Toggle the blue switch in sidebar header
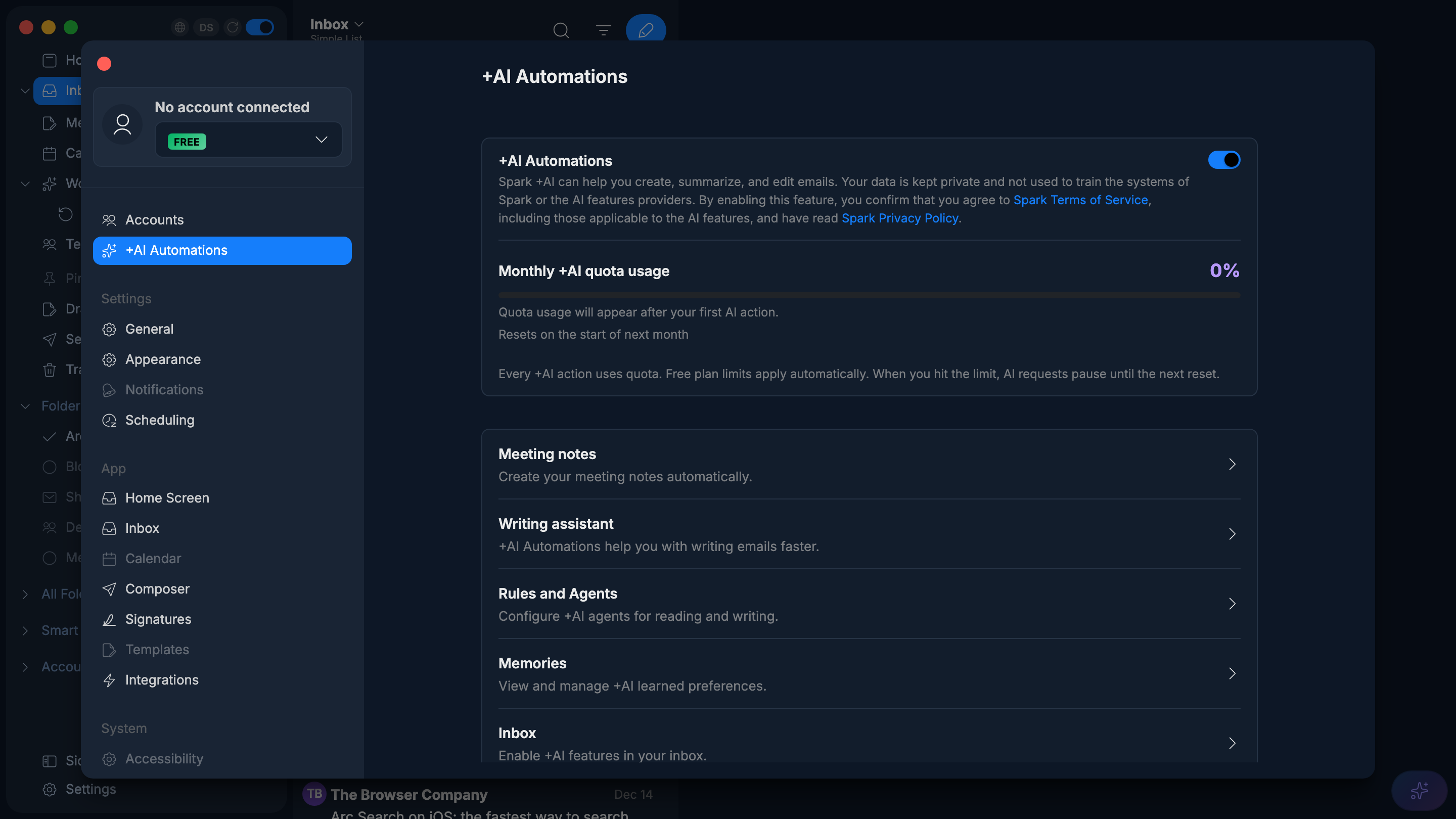 click(x=260, y=27)
